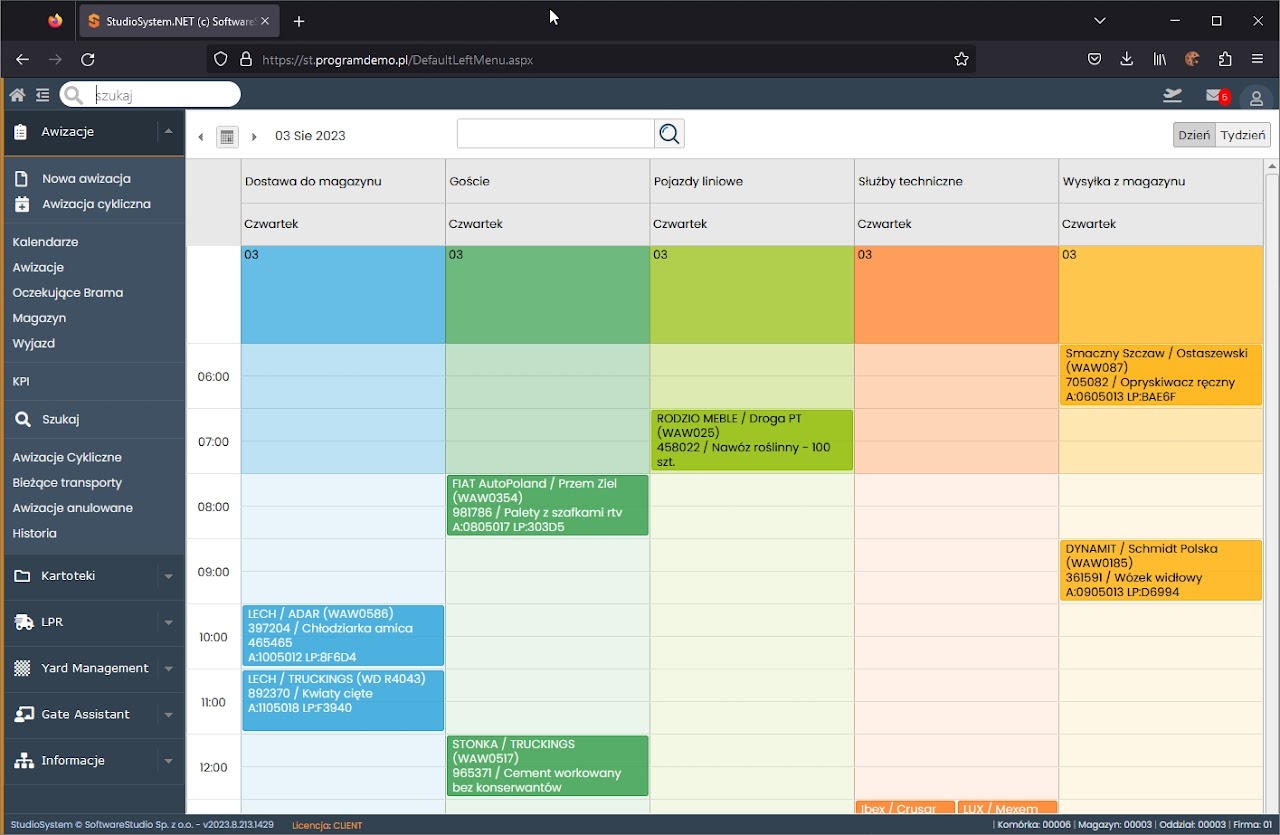Expand the Kartoteki menu section
Viewport: 1280px width, 835px height.
[x=168, y=576]
